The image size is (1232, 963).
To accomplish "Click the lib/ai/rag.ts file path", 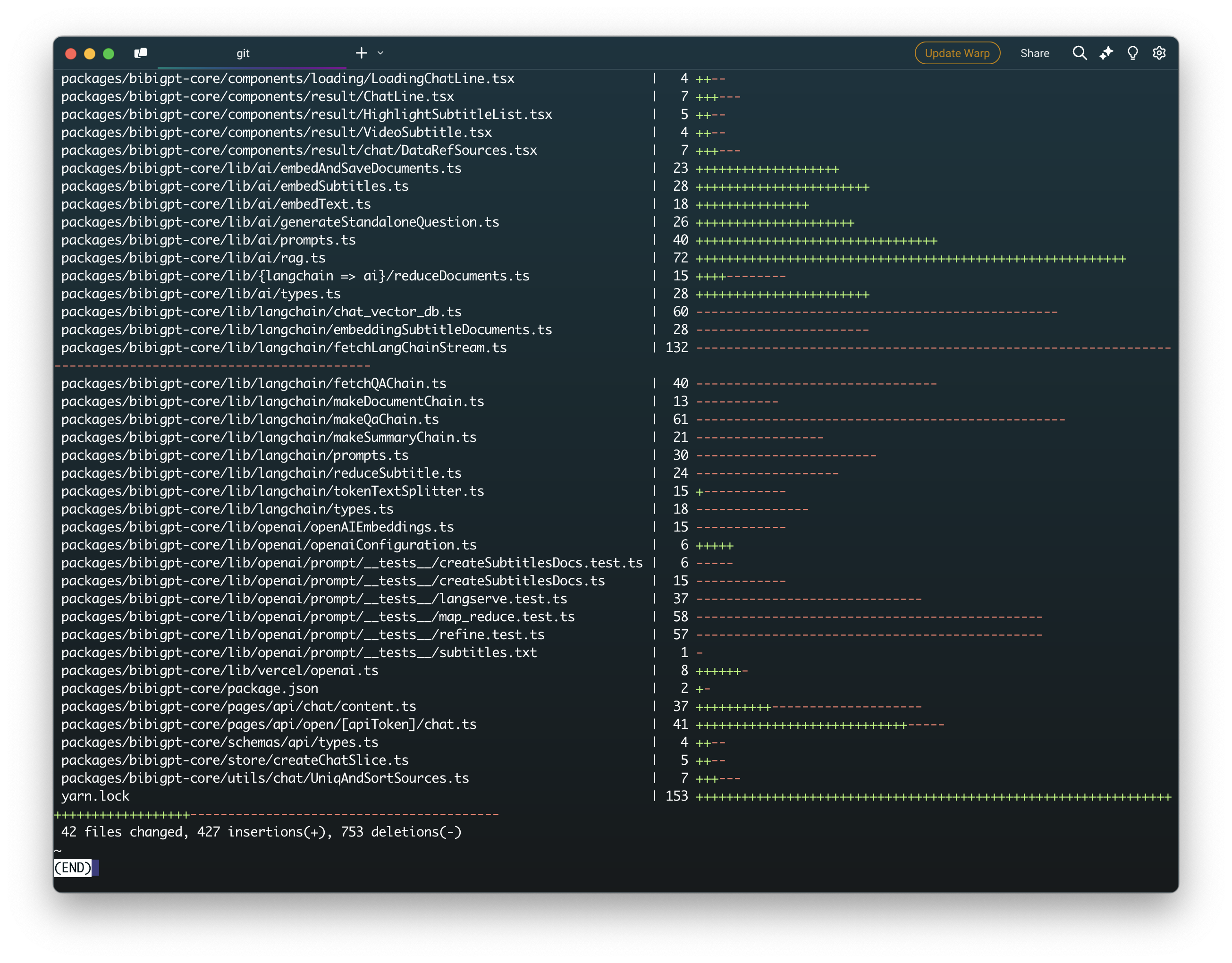I will [194, 258].
